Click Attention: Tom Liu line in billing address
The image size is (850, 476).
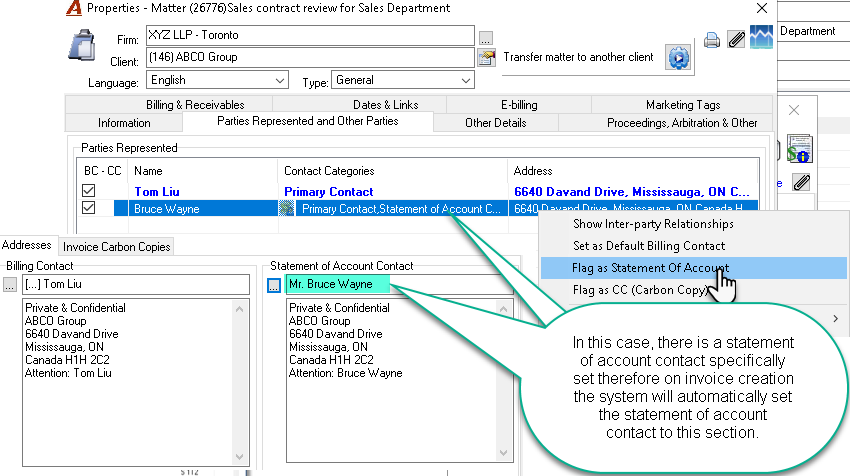click(68, 373)
